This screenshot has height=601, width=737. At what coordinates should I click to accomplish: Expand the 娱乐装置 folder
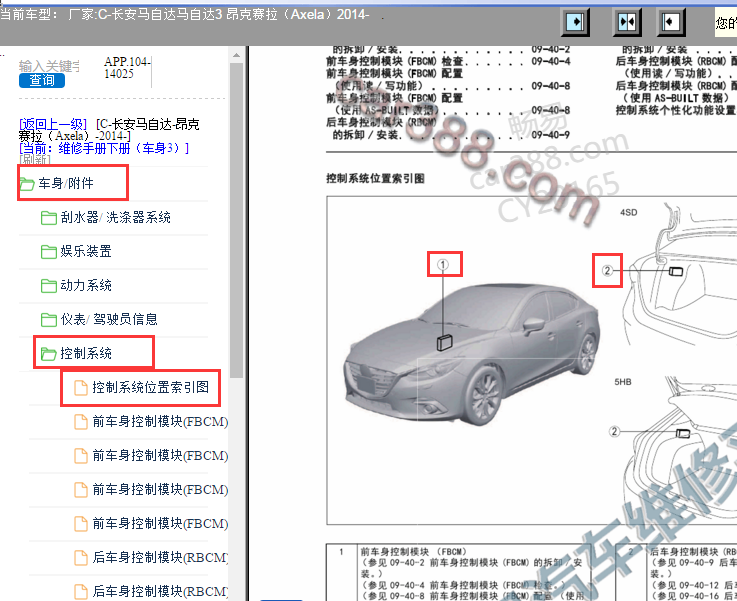click(76, 251)
